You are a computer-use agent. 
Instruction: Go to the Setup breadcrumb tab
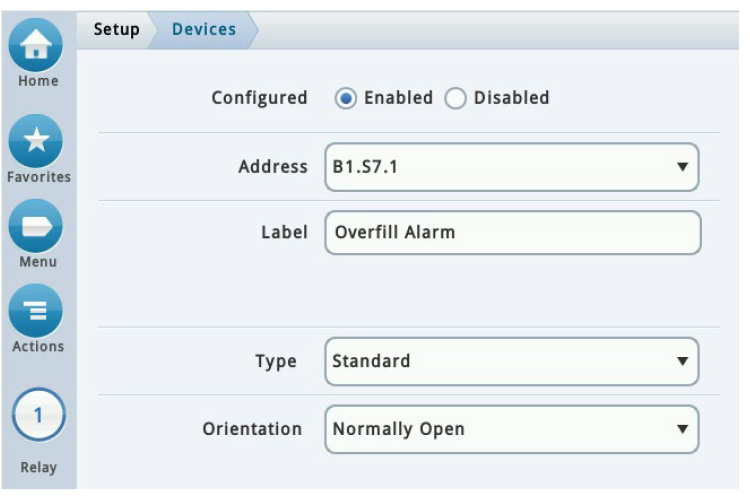point(116,30)
